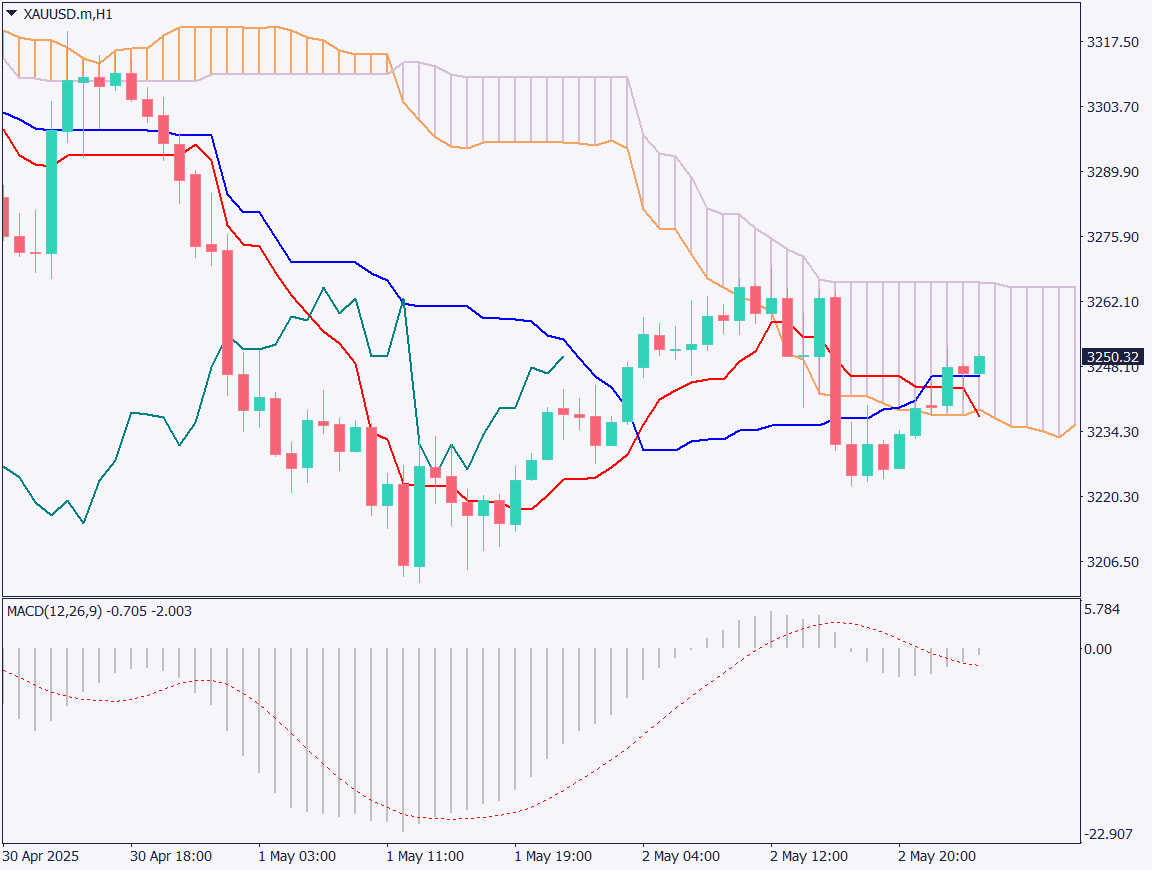The height and width of the screenshot is (870, 1152).
Task: Open the dropdown triangle beside XAUUSD.m,H1
Action: tap(11, 14)
